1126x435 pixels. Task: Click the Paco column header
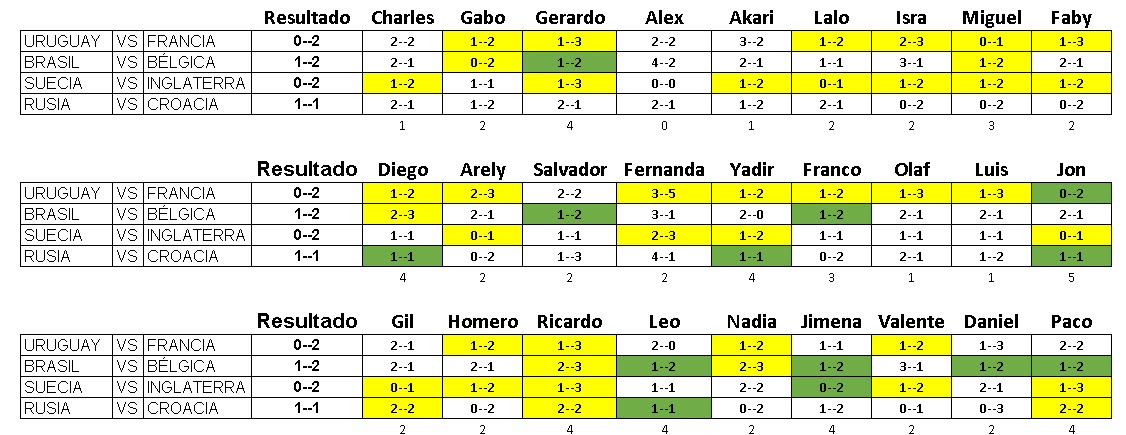(1071, 322)
